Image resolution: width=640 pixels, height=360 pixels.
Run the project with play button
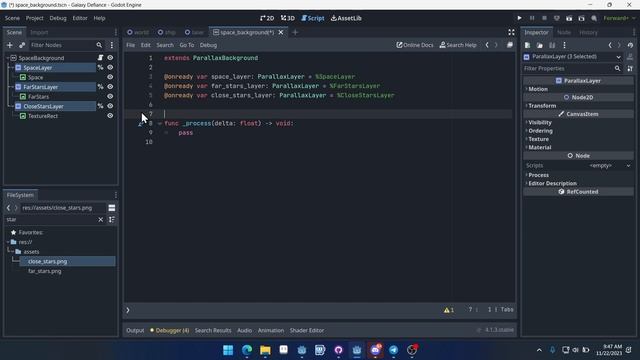(519, 18)
